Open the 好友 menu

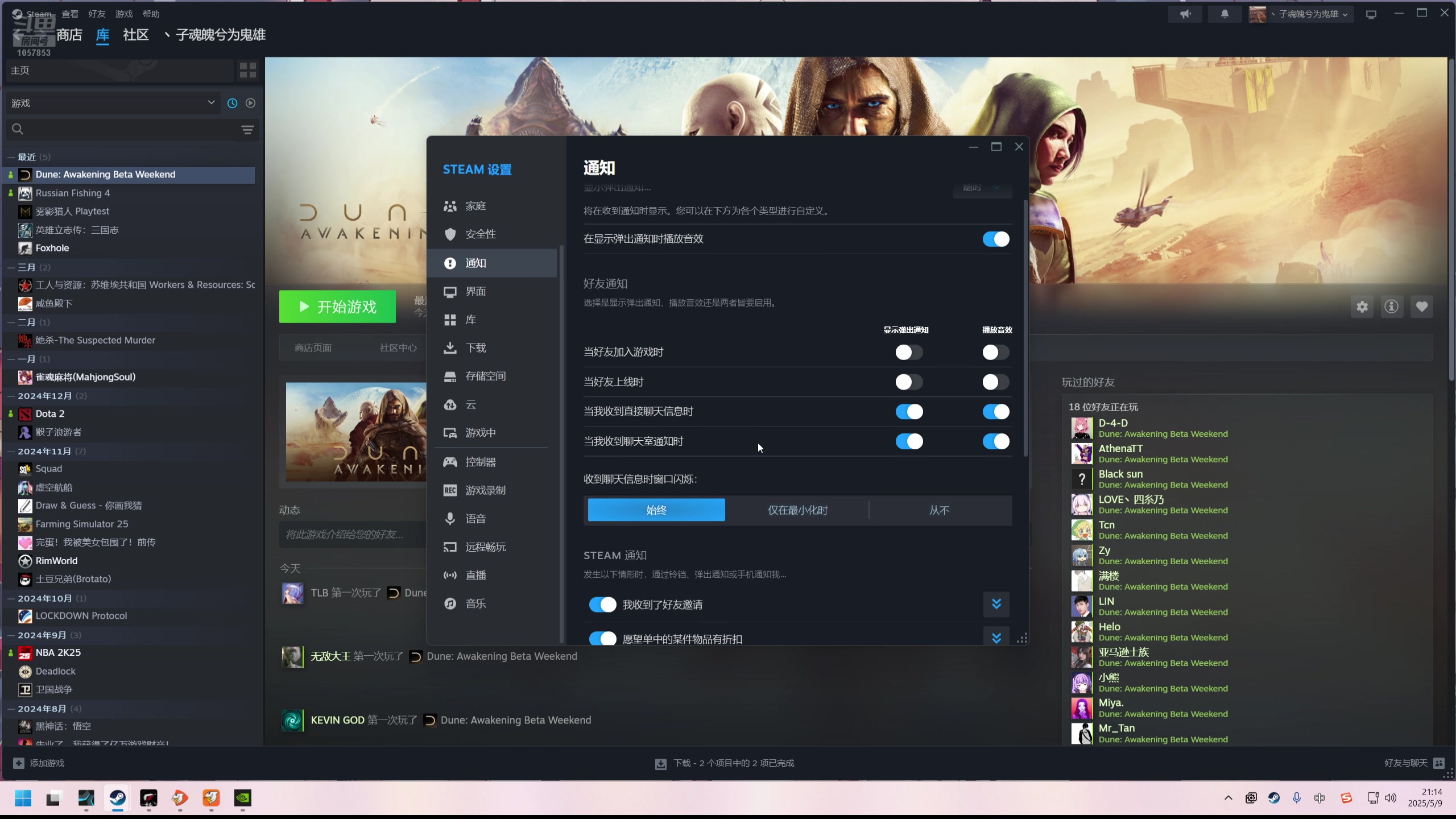pos(97,14)
